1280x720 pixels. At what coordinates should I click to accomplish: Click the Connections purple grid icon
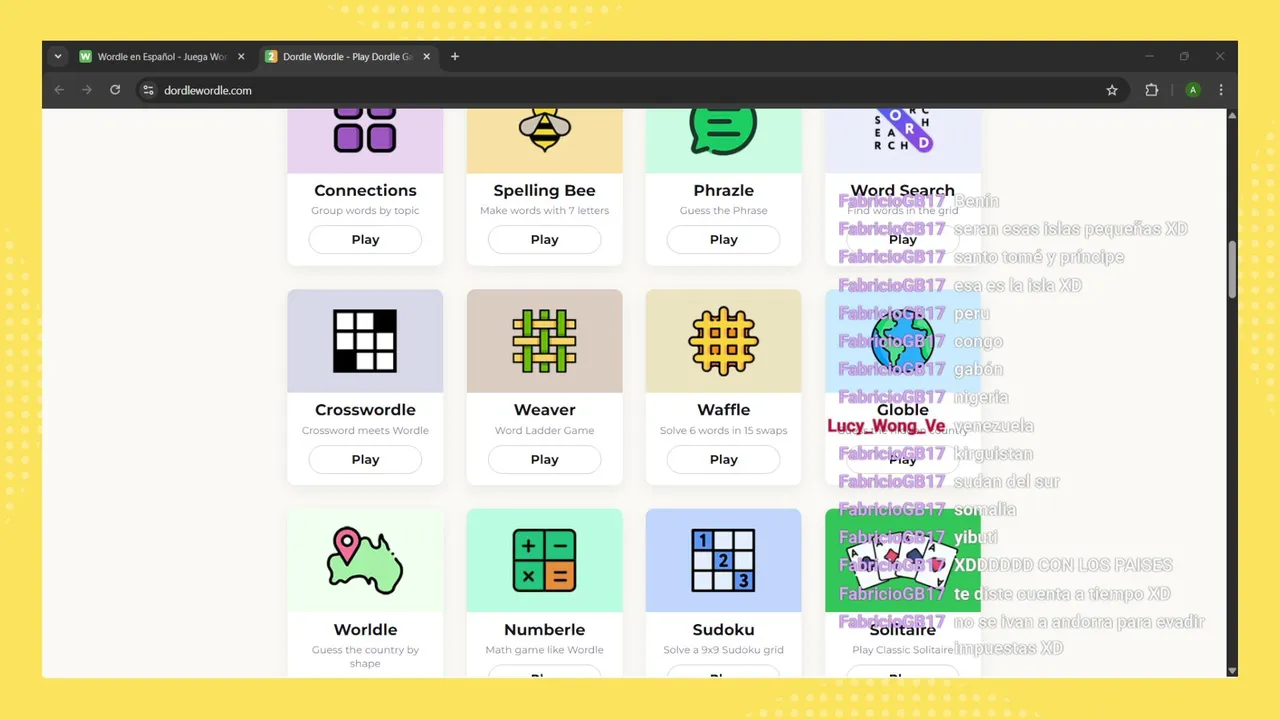[365, 130]
